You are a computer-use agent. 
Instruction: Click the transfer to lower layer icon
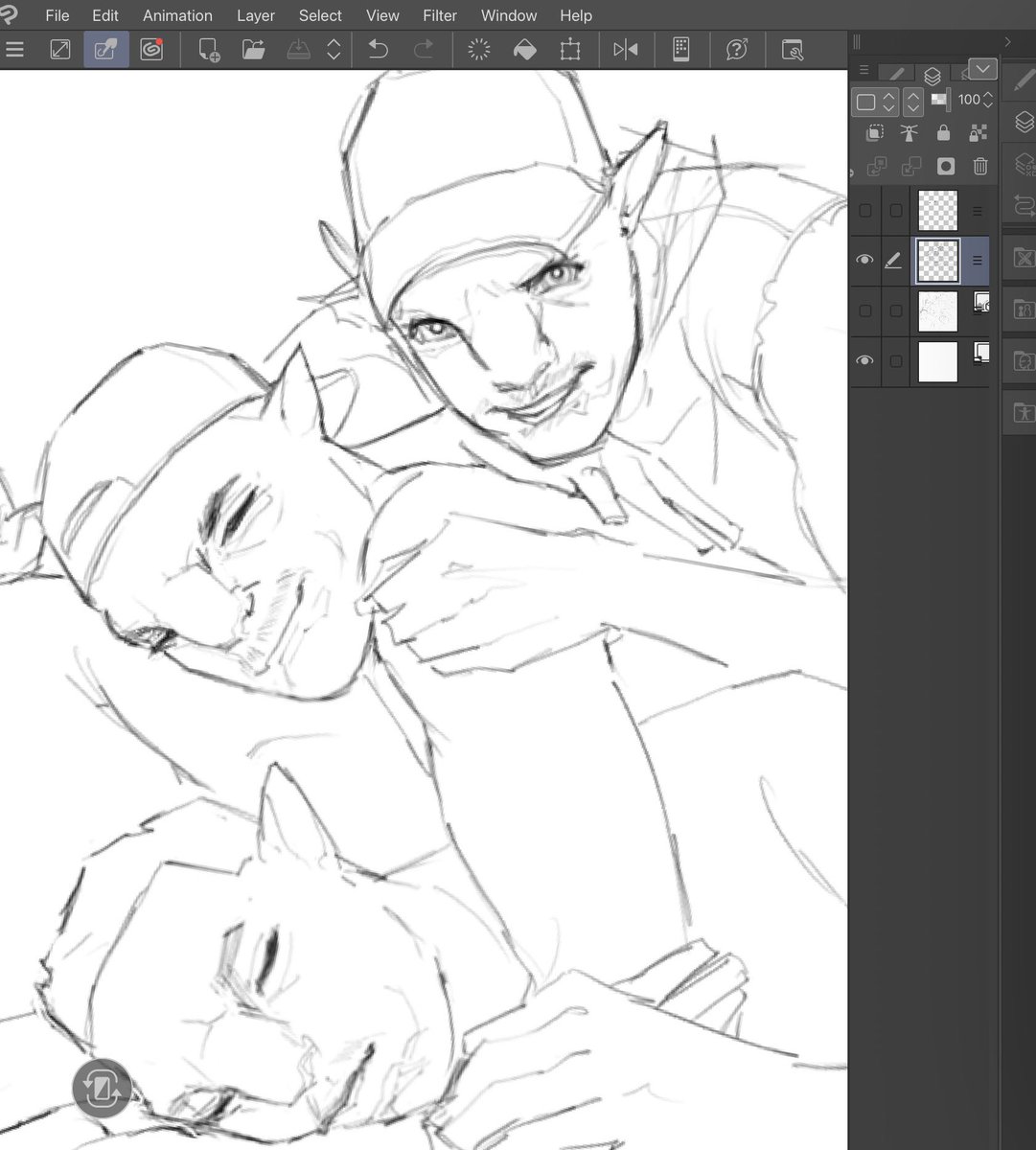pos(876,167)
